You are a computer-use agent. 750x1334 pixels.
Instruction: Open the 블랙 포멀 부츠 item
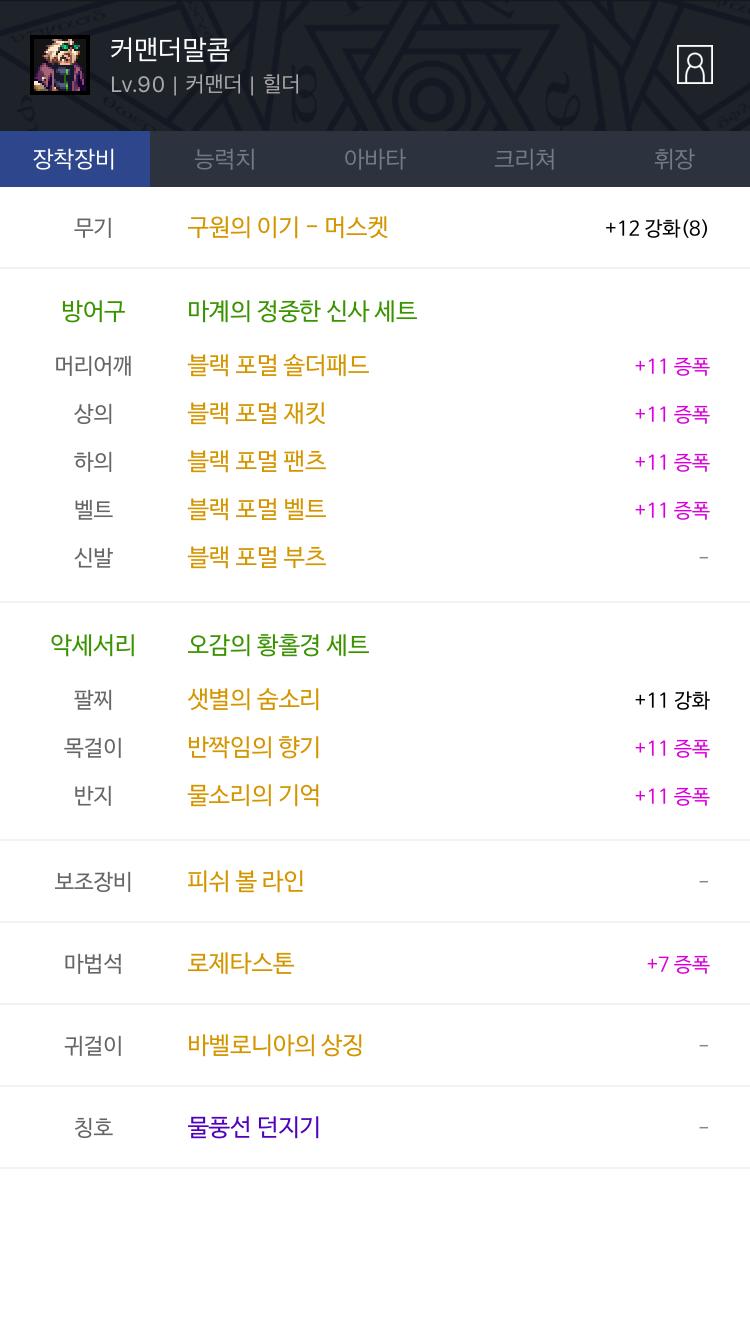point(257,557)
